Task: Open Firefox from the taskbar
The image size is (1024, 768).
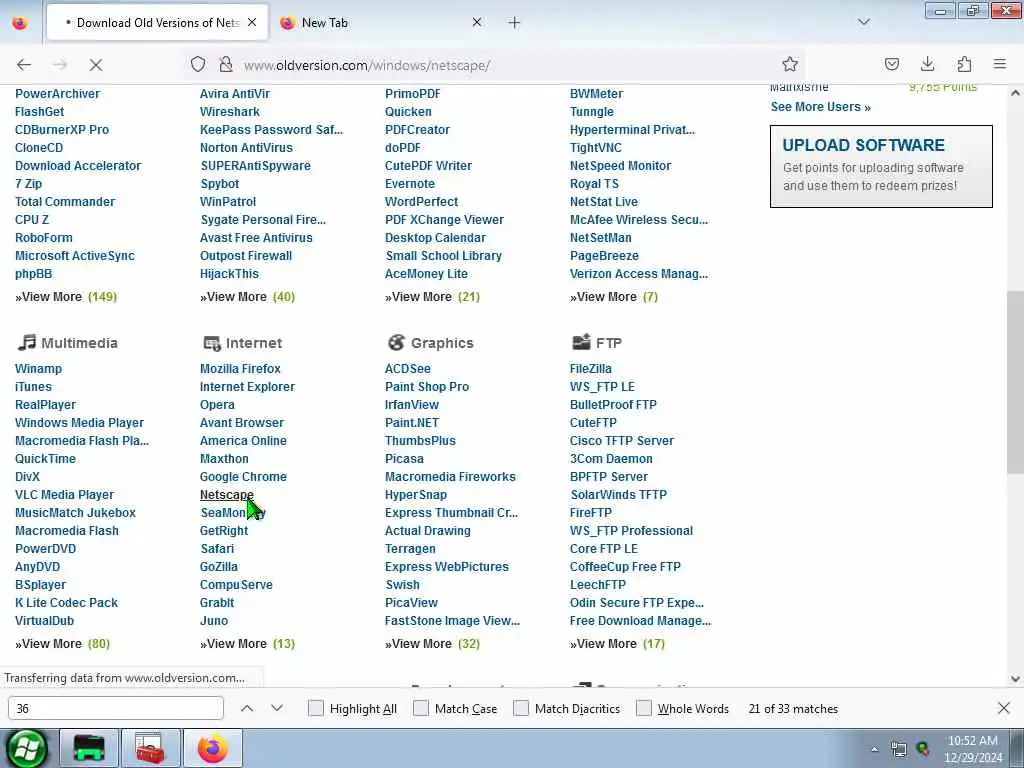Action: pos(213,748)
